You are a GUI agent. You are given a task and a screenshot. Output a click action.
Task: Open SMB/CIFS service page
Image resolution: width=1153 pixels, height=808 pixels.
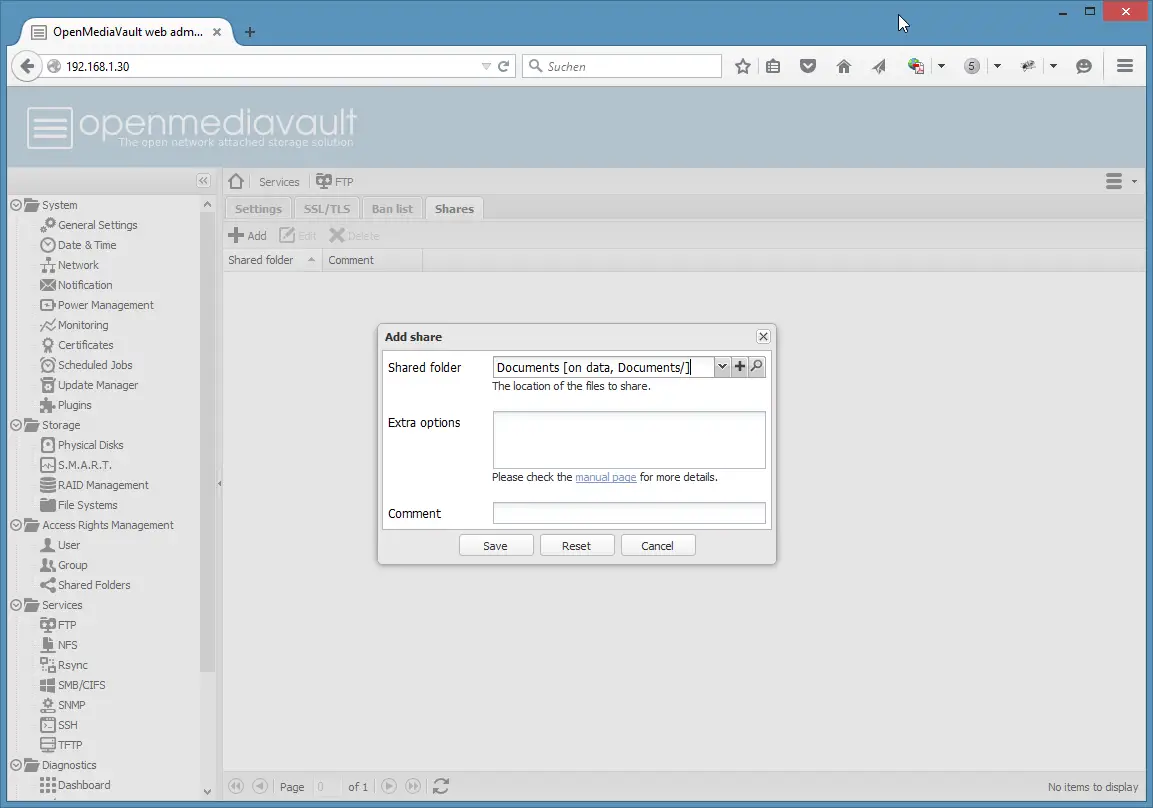point(81,685)
